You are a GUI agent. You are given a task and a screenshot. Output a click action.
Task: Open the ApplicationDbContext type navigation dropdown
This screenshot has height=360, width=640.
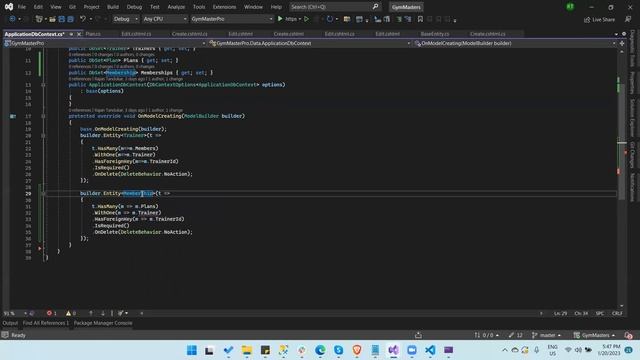tap(310, 43)
